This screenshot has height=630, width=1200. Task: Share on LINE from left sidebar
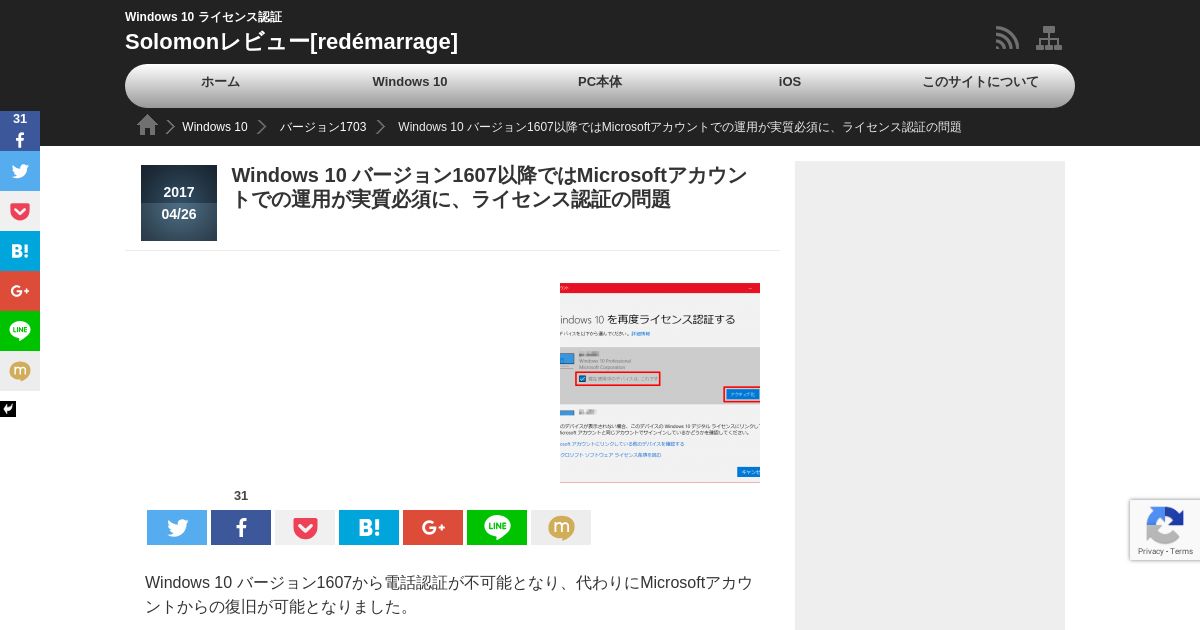20,331
